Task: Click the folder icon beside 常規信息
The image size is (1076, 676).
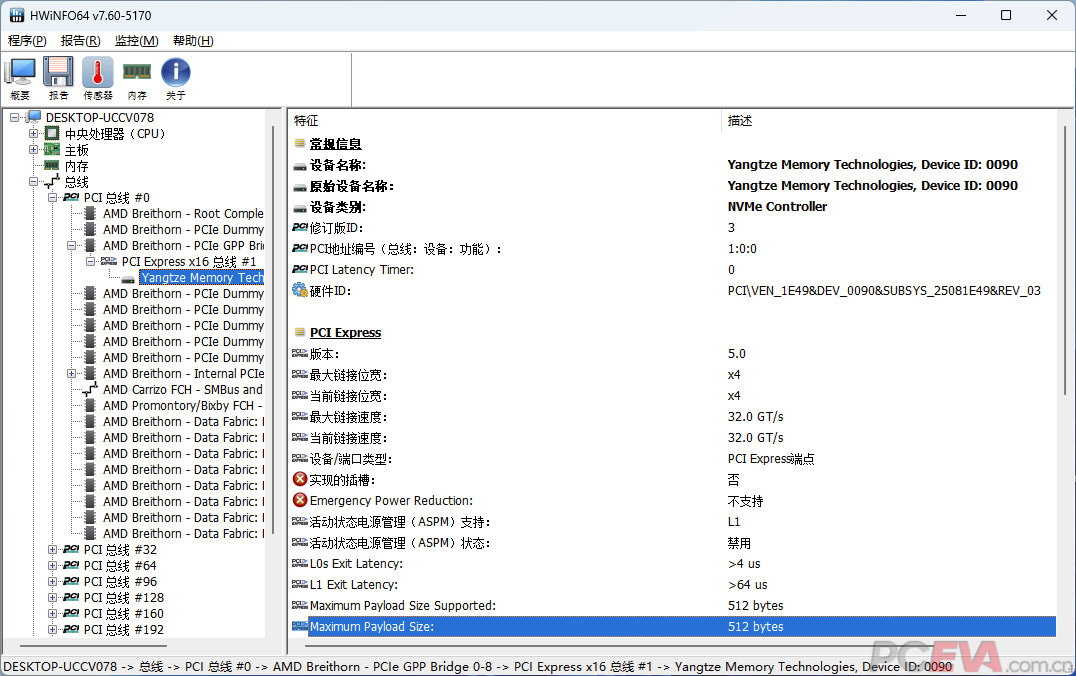Action: coord(300,143)
